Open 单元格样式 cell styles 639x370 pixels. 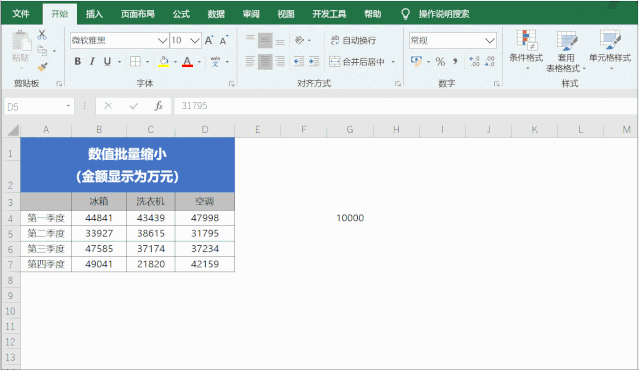(610, 50)
